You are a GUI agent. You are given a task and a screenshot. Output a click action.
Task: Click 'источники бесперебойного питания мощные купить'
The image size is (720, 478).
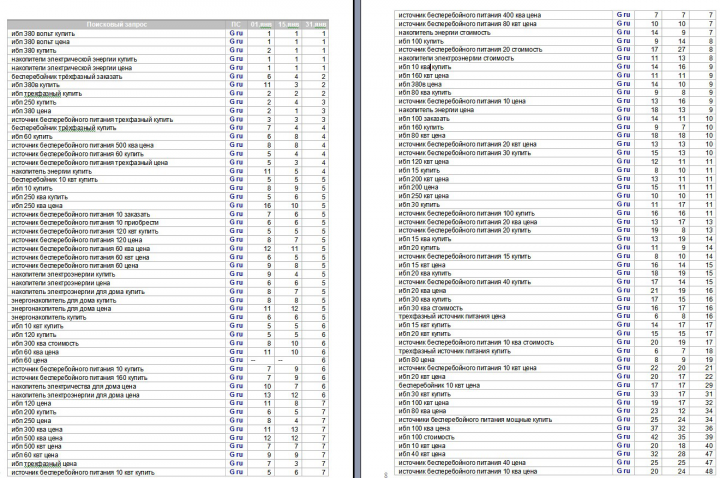475,420
